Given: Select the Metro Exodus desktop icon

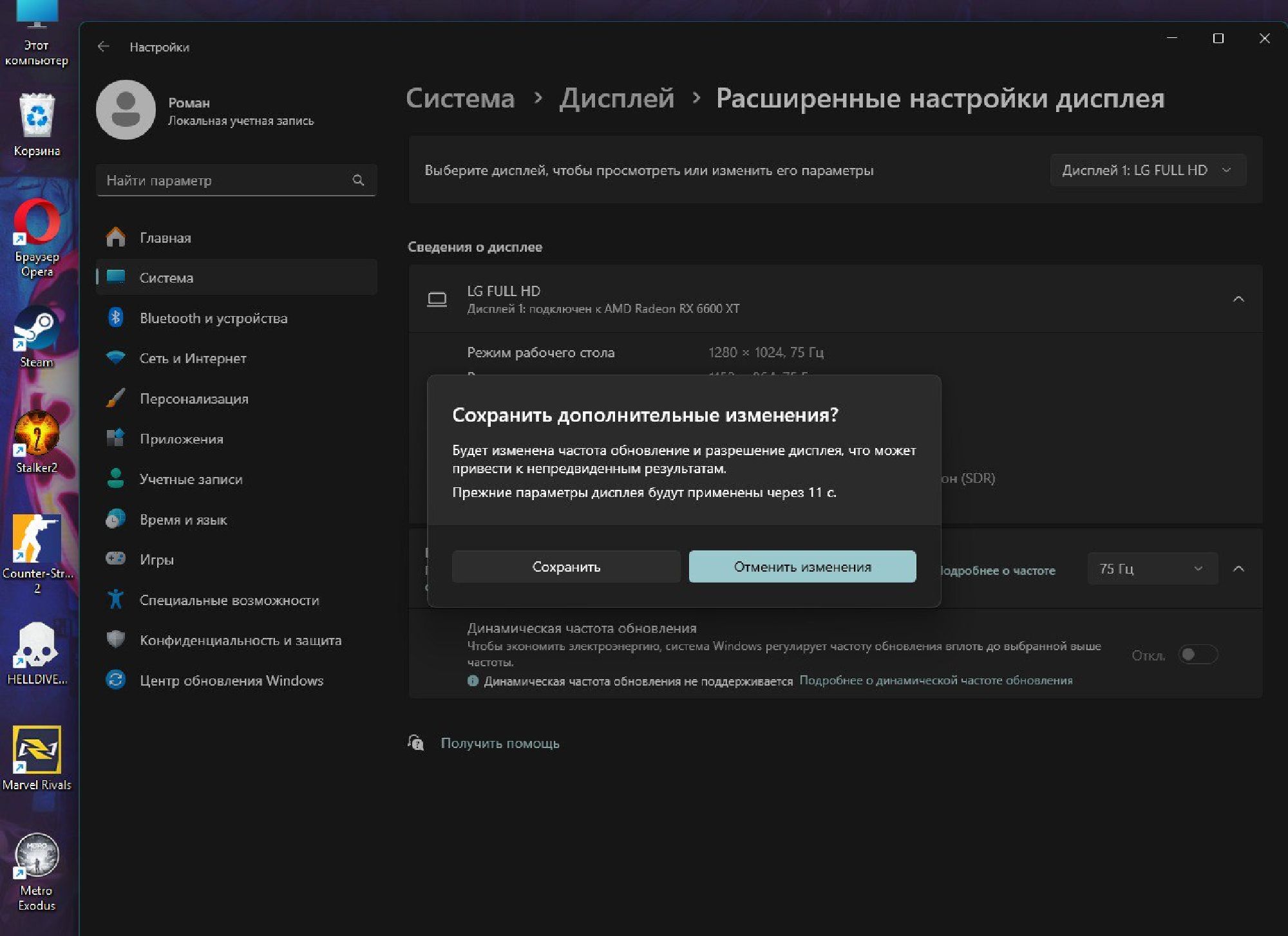Looking at the screenshot, I should pos(37,856).
